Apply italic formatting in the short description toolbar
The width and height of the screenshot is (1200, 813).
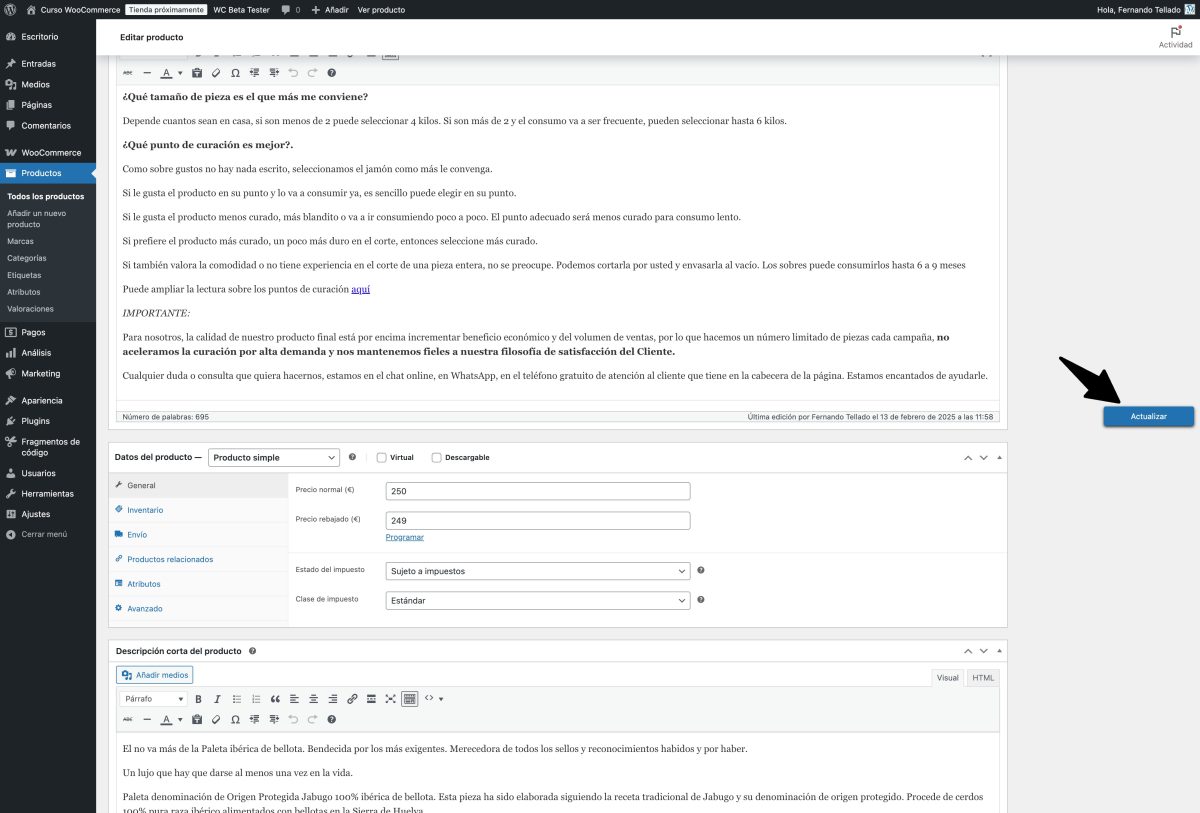218,699
